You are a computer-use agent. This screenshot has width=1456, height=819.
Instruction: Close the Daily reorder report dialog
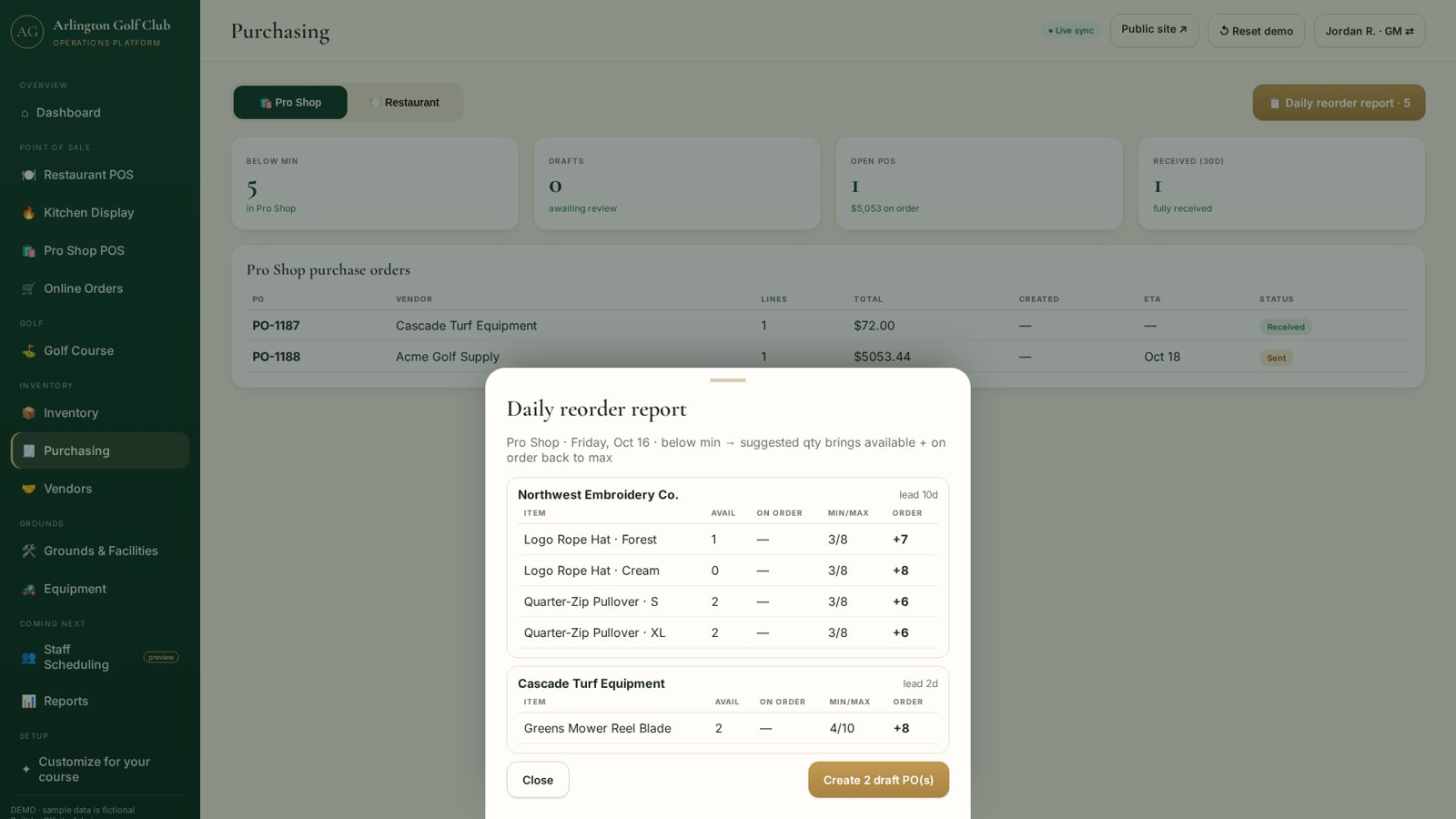(x=538, y=780)
